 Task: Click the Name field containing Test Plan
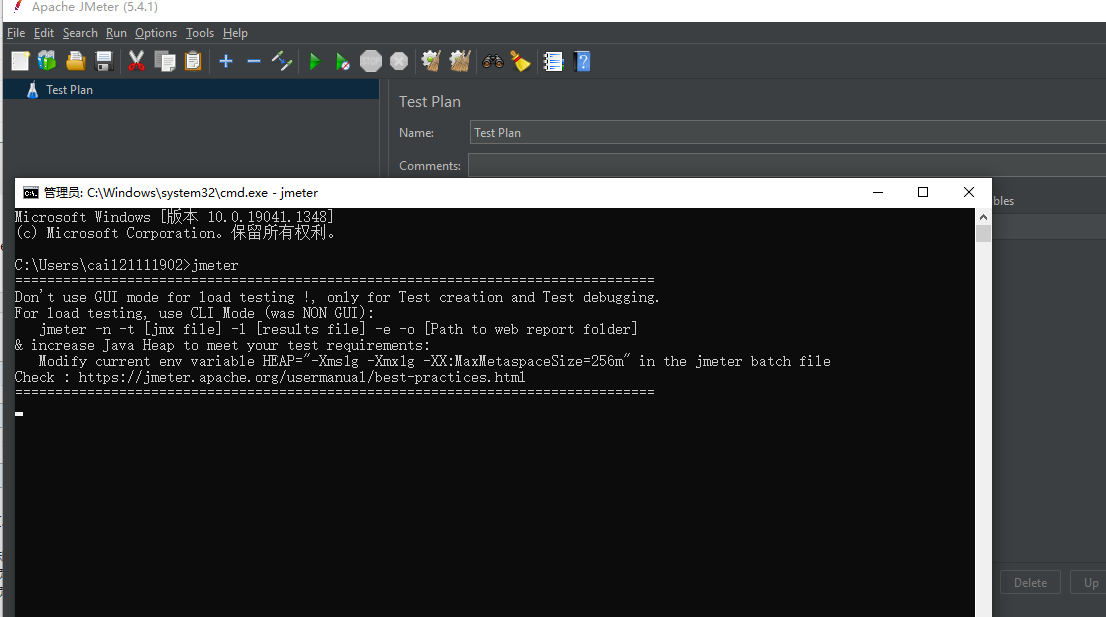[x=788, y=133]
